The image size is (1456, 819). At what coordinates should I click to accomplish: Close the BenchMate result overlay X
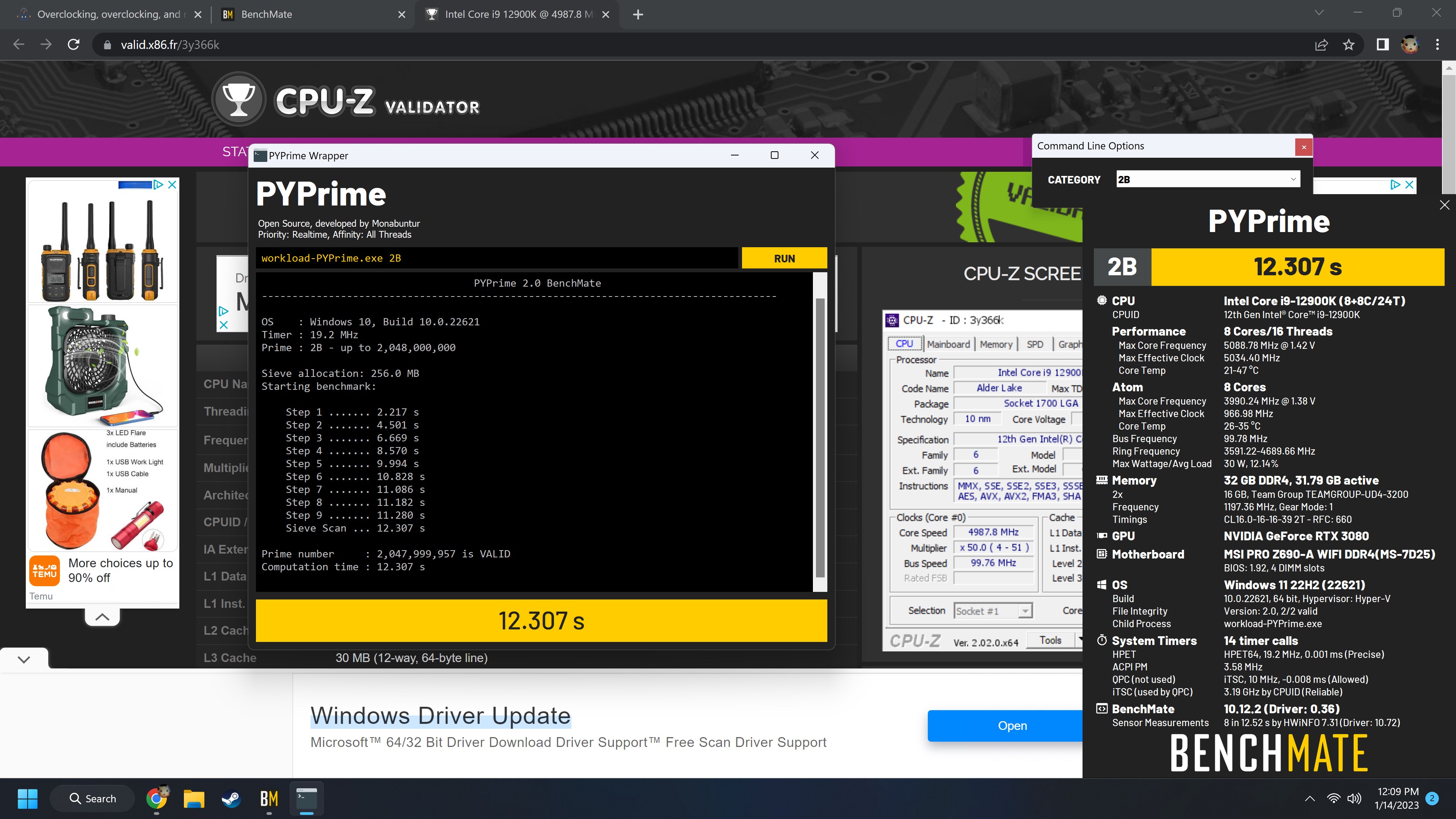(x=1444, y=205)
